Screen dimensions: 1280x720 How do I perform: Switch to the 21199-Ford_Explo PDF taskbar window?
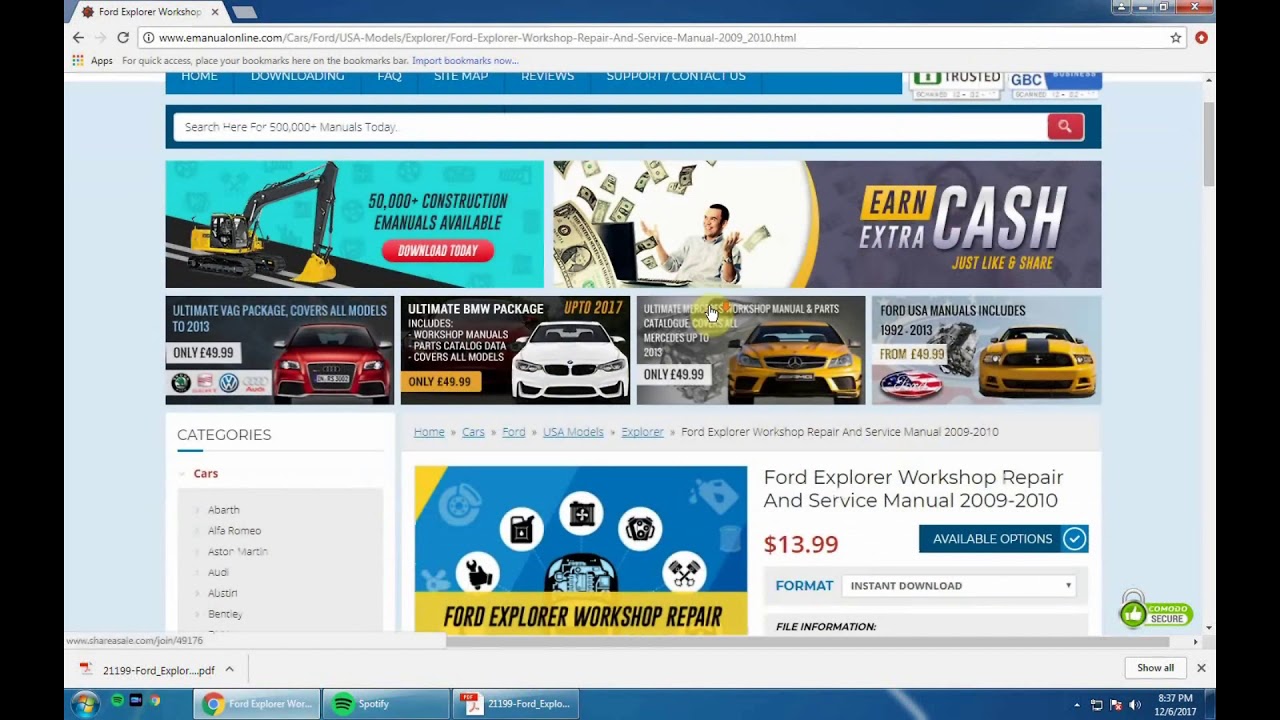click(x=515, y=704)
